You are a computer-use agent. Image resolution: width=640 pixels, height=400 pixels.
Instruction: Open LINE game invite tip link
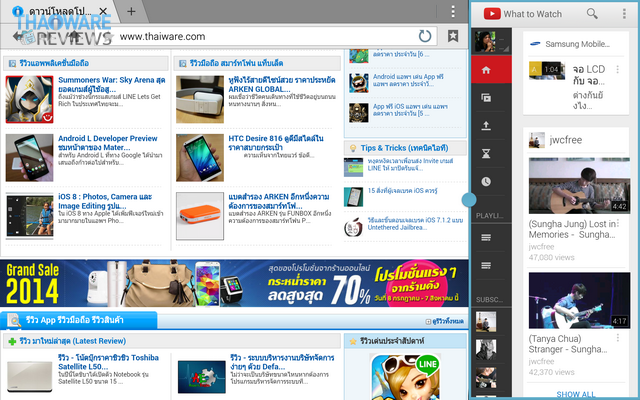[x=410, y=164]
